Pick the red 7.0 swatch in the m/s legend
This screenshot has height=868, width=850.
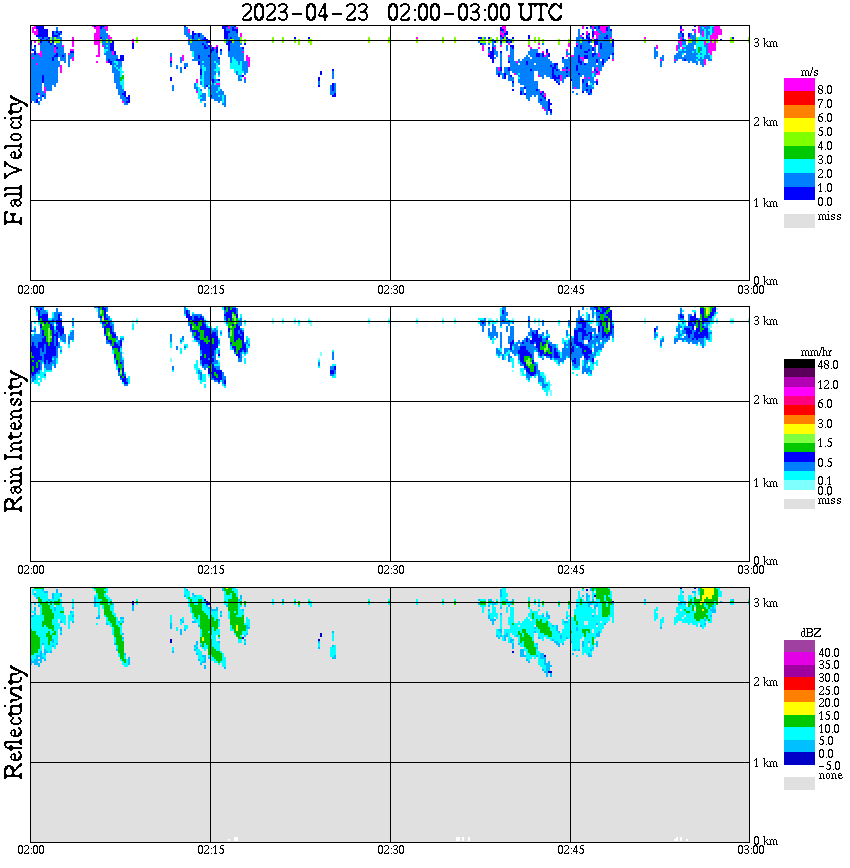click(799, 99)
